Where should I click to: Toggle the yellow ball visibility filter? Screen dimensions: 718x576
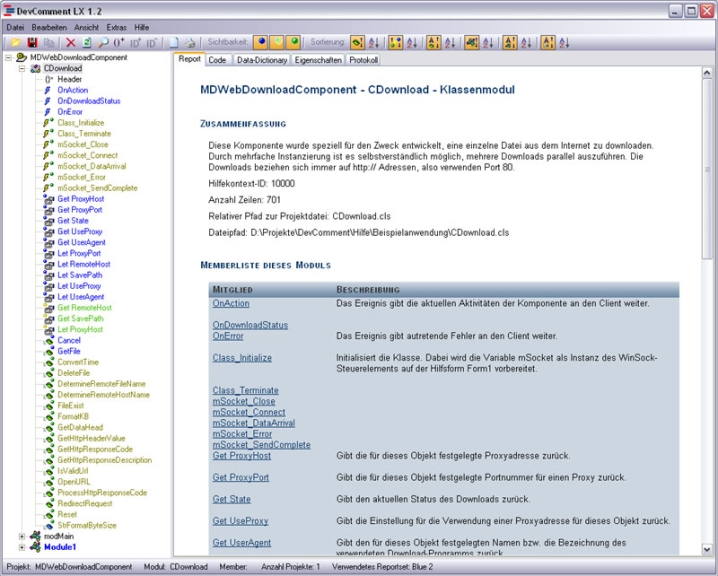pyautogui.click(x=277, y=43)
